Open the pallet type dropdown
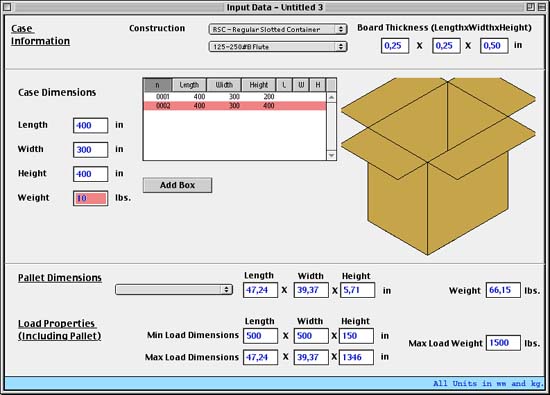The image size is (550, 395). (x=174, y=289)
